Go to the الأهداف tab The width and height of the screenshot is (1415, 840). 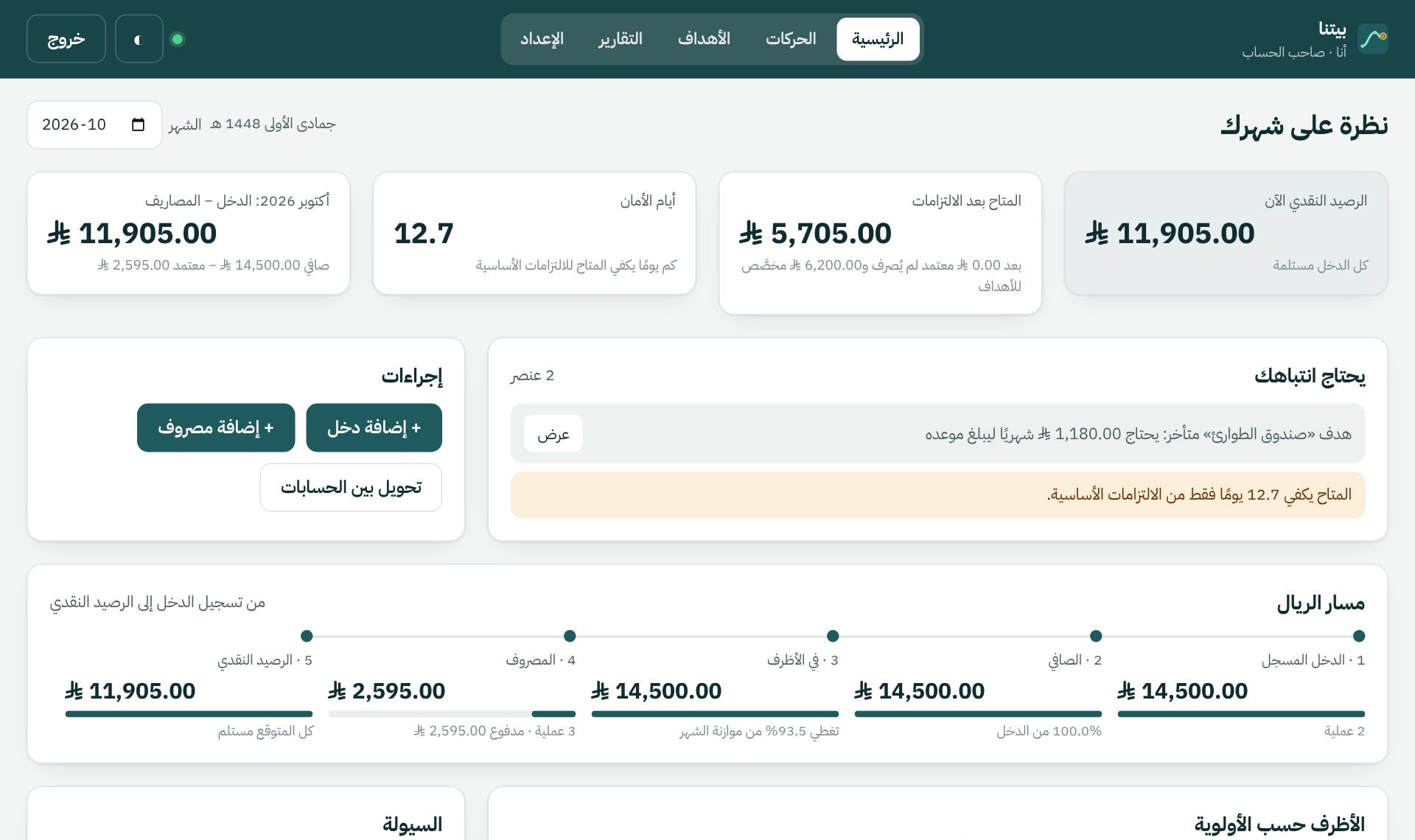click(704, 39)
